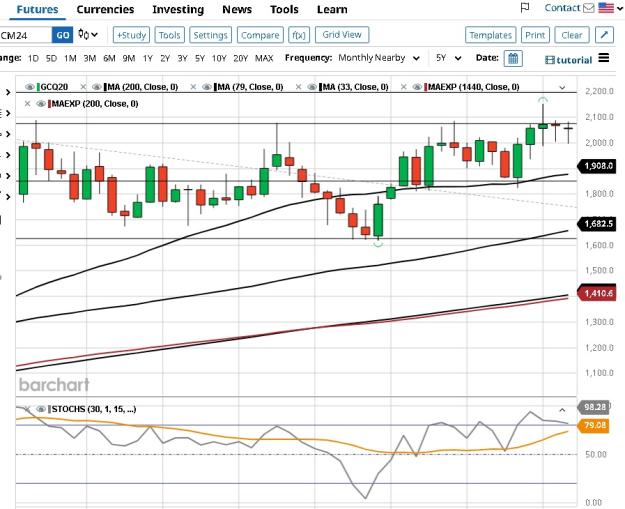The width and height of the screenshot is (625, 509).
Task: Click the expand chart arrow icon
Action: point(604,35)
